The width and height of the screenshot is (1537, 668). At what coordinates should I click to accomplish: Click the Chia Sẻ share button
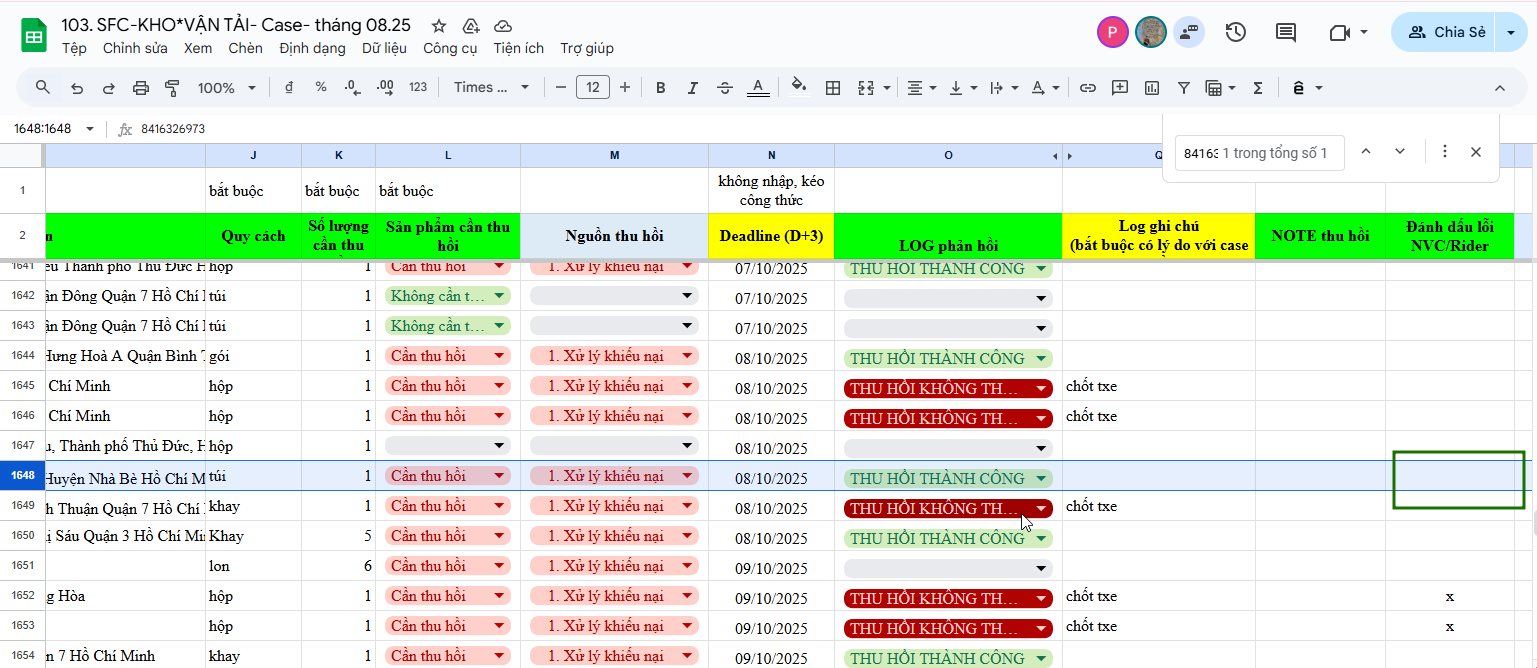pos(1445,32)
